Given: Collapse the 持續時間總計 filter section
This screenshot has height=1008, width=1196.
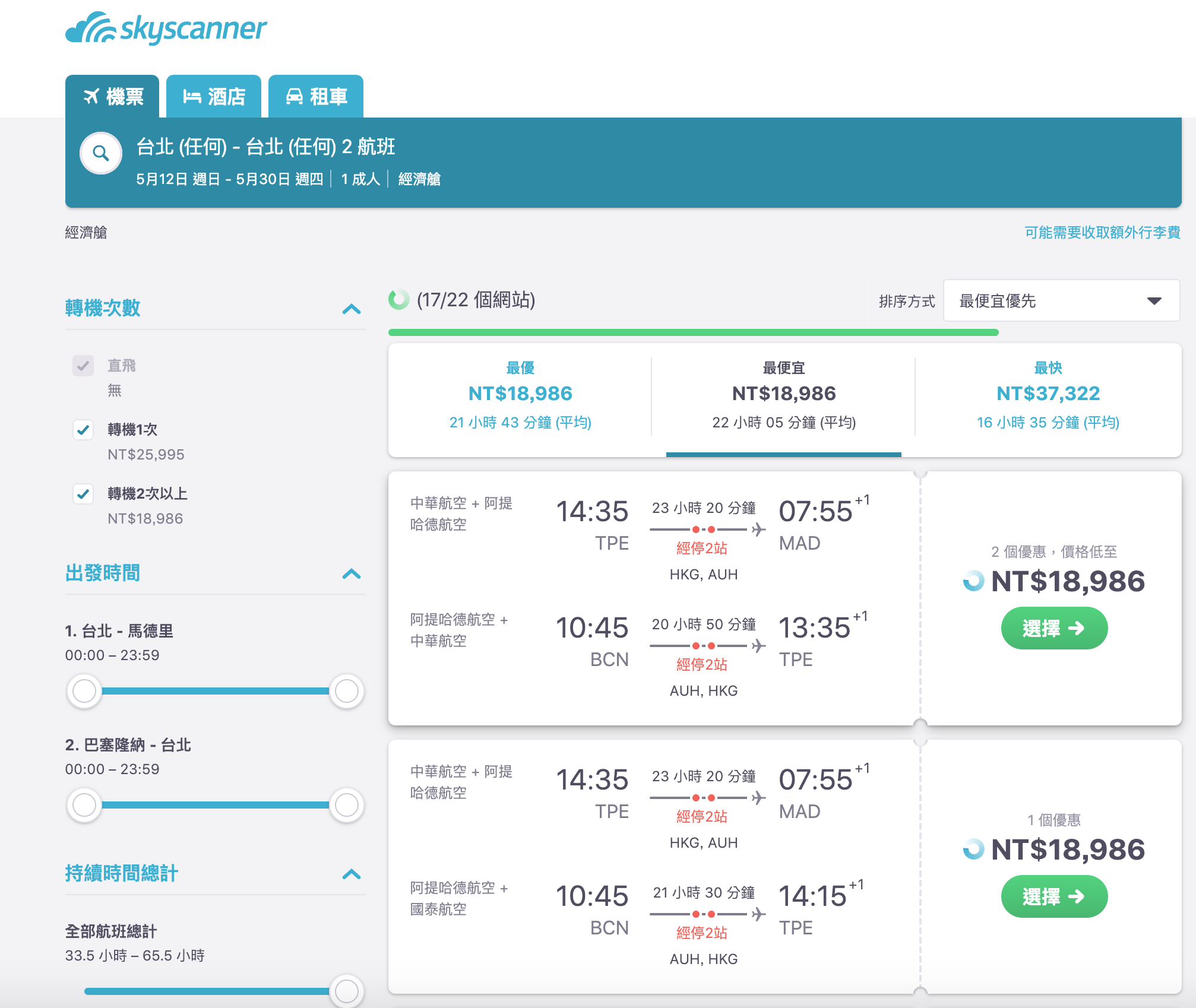Looking at the screenshot, I should (352, 874).
